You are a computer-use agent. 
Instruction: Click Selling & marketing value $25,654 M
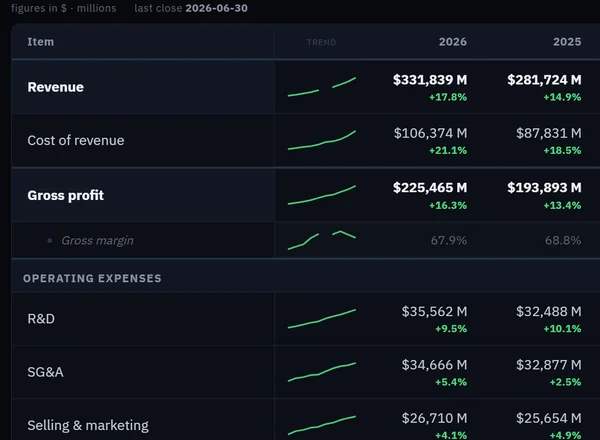tap(549, 418)
